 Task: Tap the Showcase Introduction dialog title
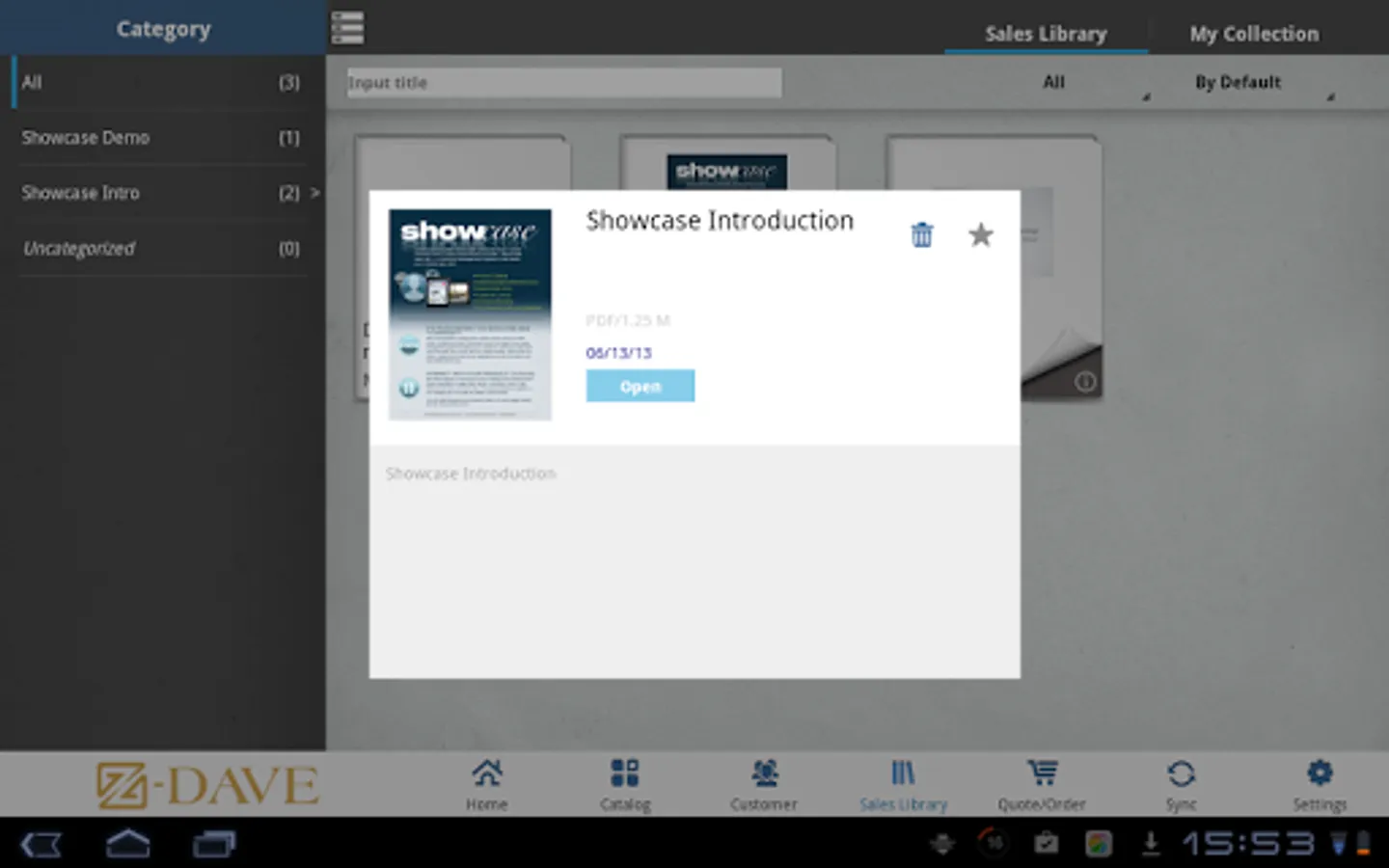[720, 221]
